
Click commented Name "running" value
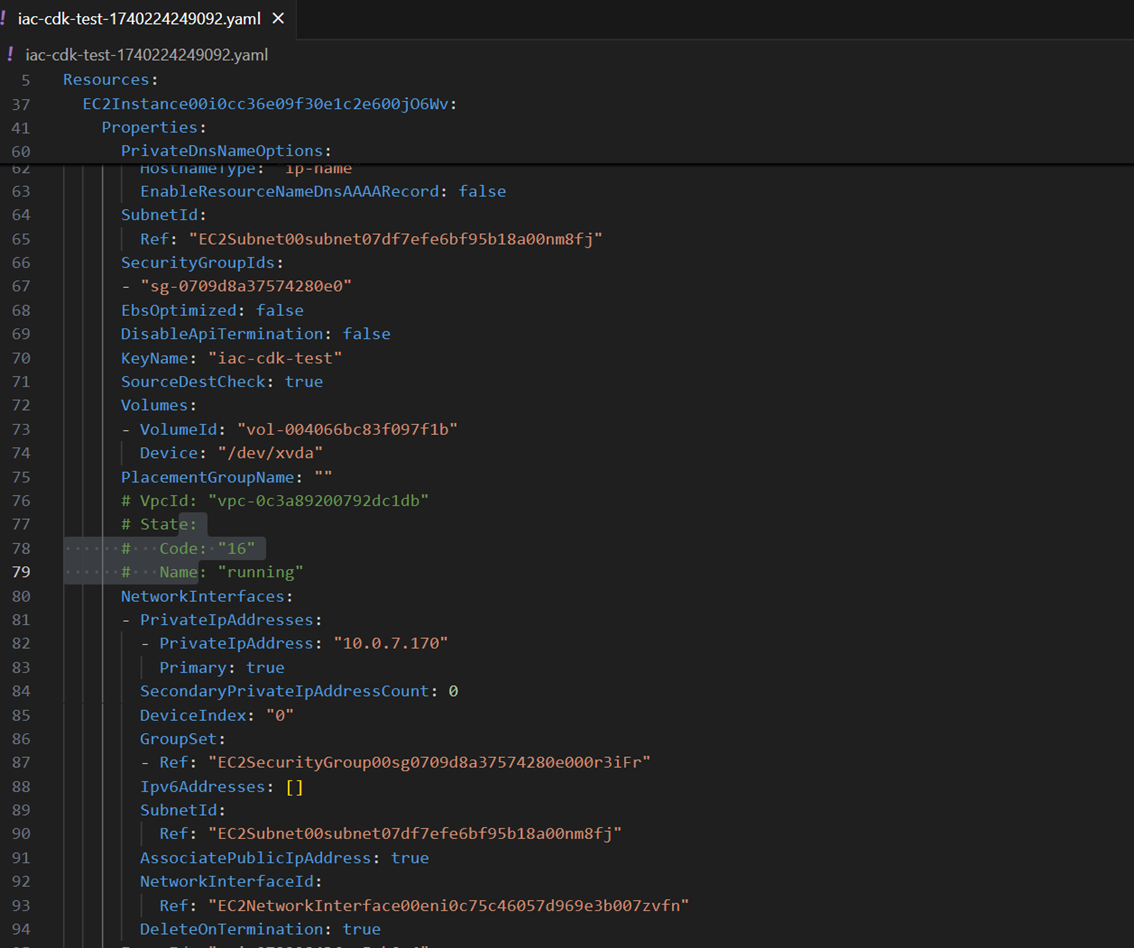point(260,572)
